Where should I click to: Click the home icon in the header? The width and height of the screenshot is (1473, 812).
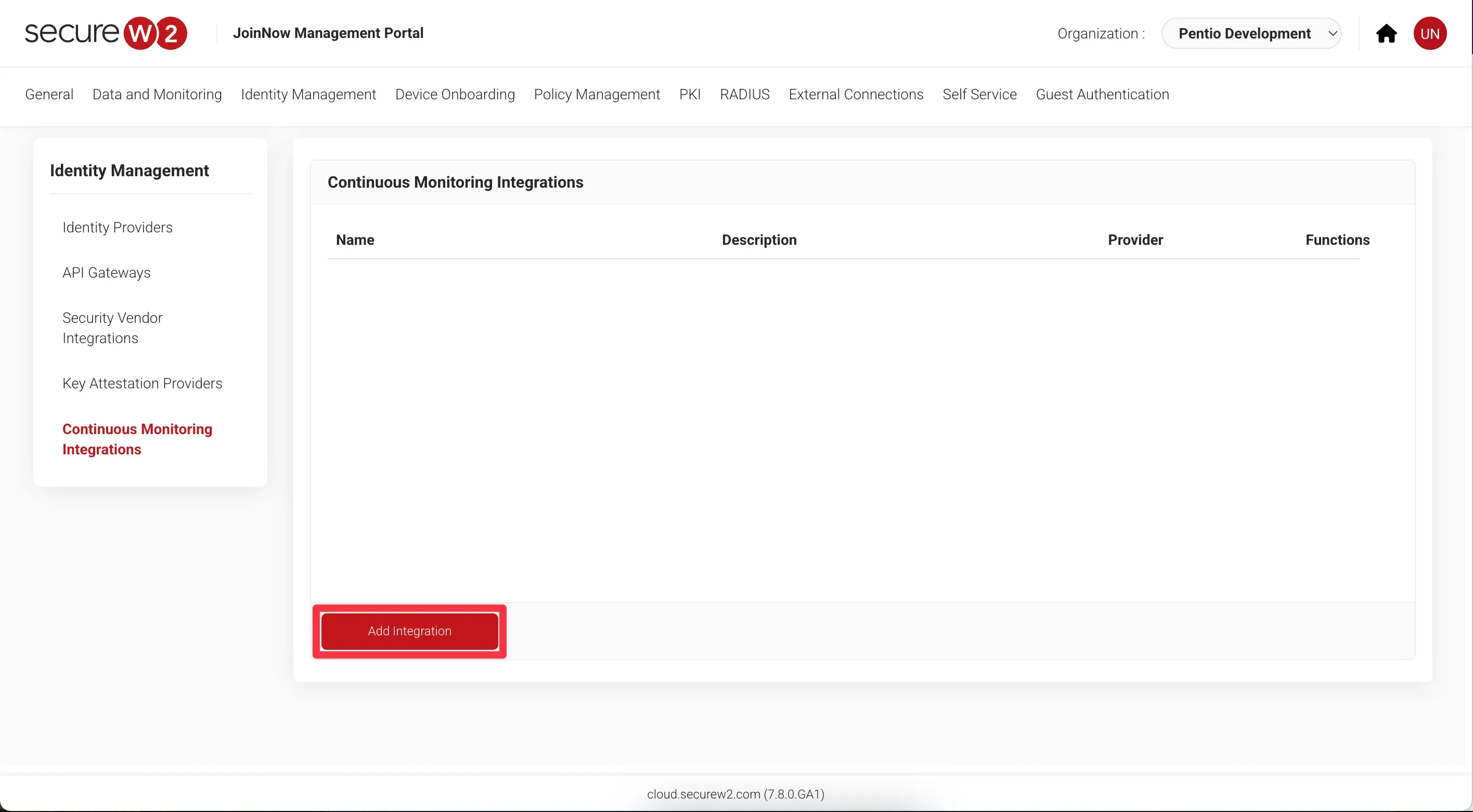coord(1386,34)
